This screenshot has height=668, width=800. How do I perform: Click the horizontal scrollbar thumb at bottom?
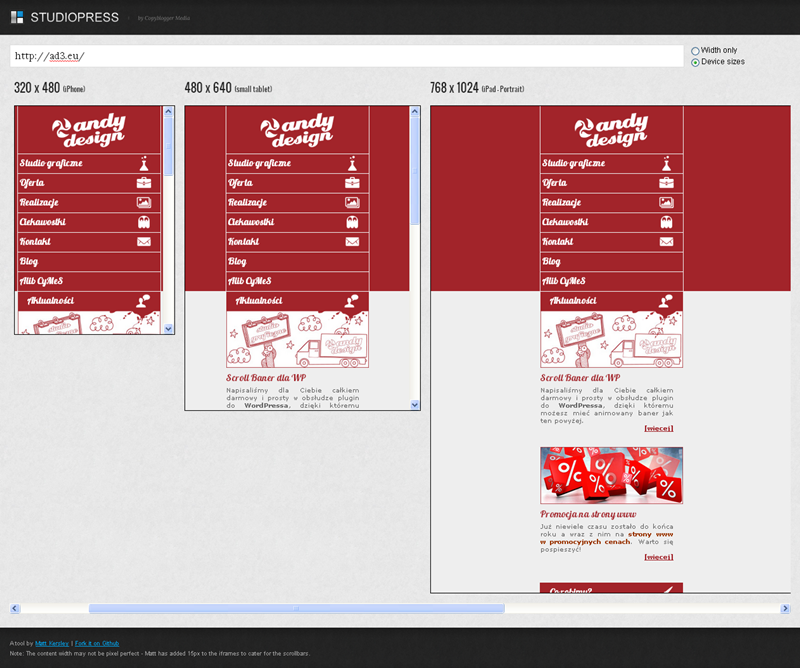point(296,608)
